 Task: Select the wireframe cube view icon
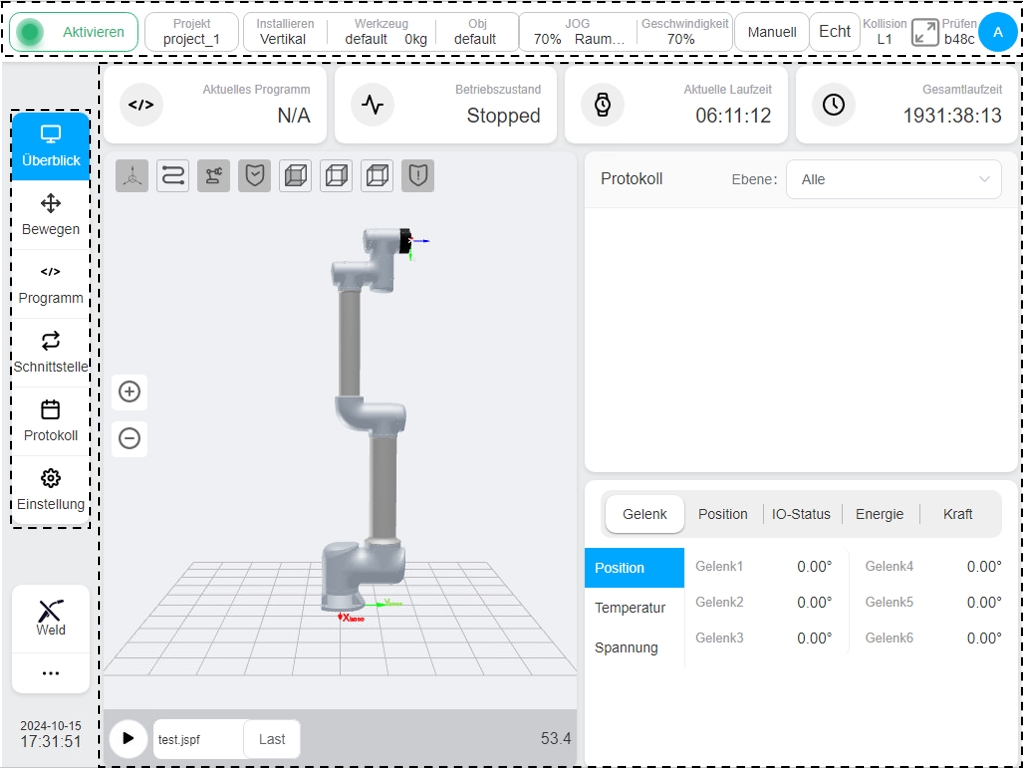coord(377,176)
